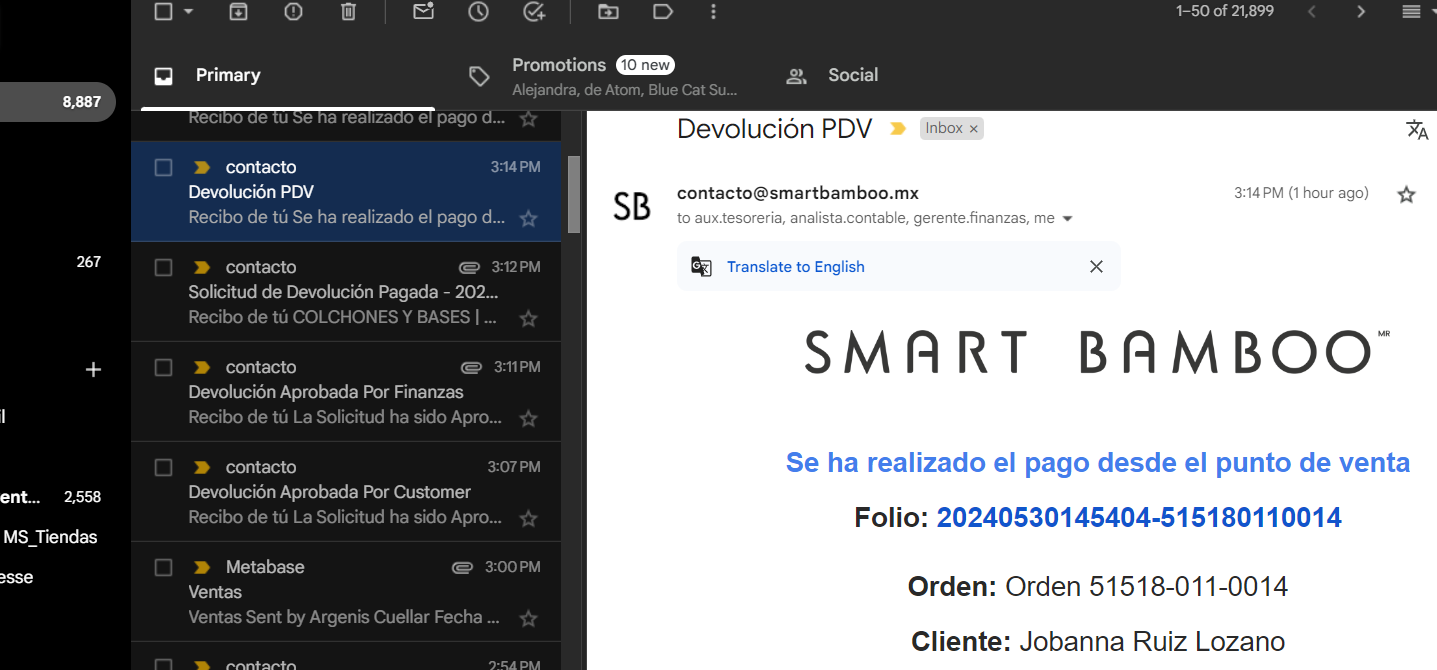
Task: Open select dropdown arrow beside checkbox
Action: [189, 12]
